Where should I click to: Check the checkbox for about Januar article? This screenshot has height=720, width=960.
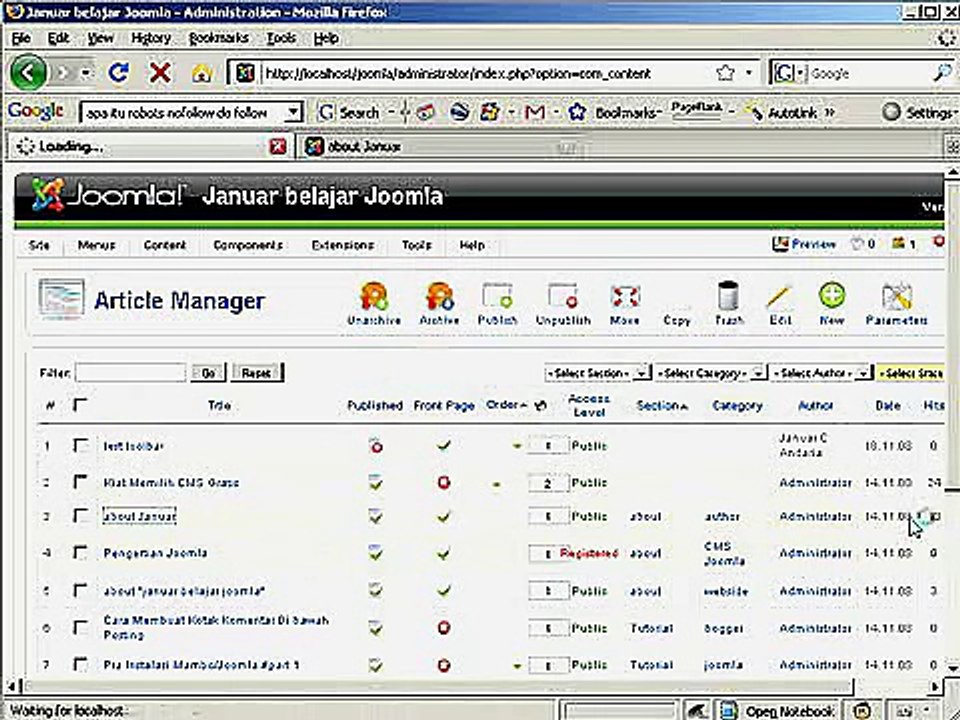pos(80,516)
